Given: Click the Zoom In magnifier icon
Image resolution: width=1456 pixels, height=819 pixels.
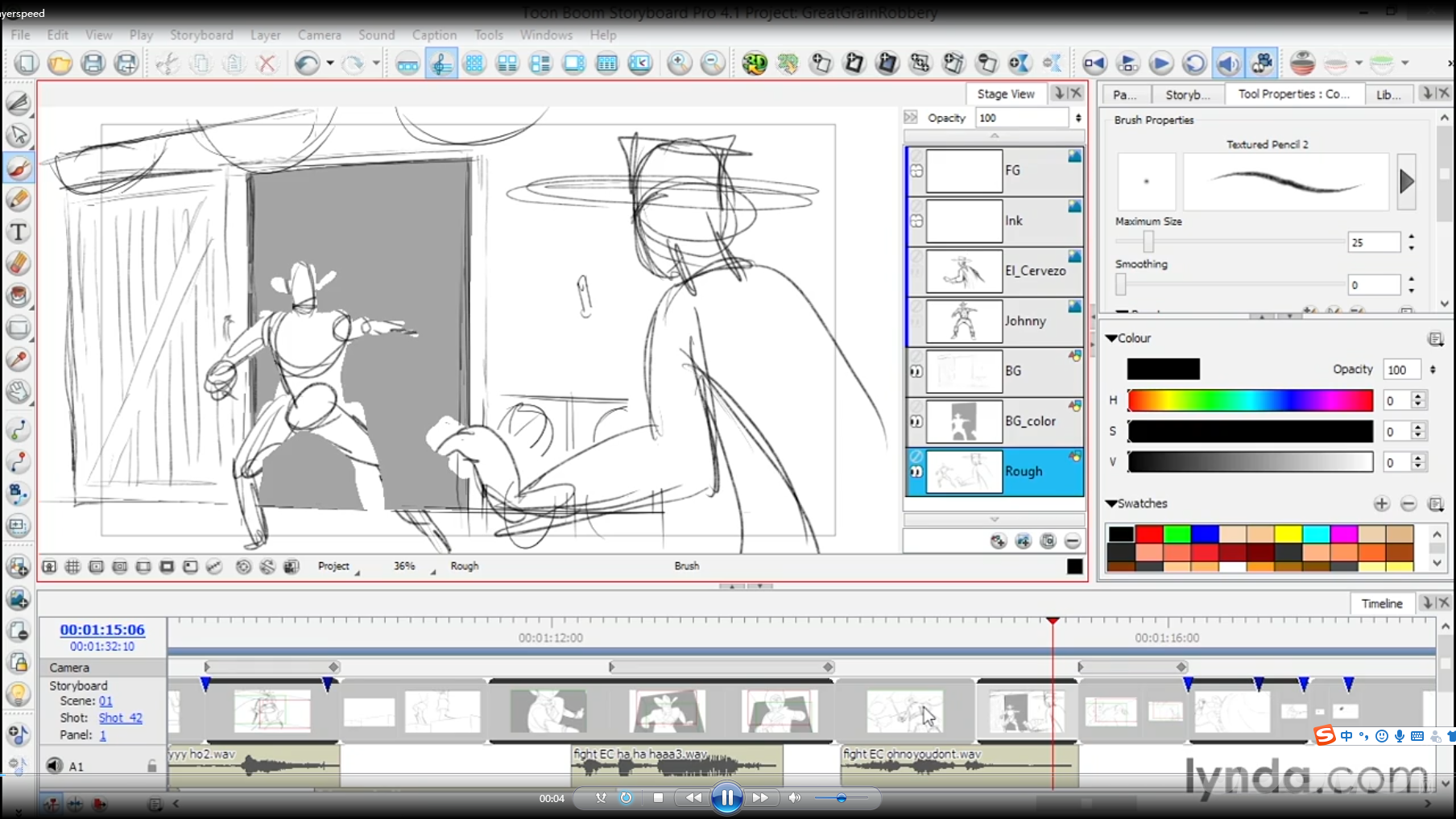Looking at the screenshot, I should tap(679, 63).
